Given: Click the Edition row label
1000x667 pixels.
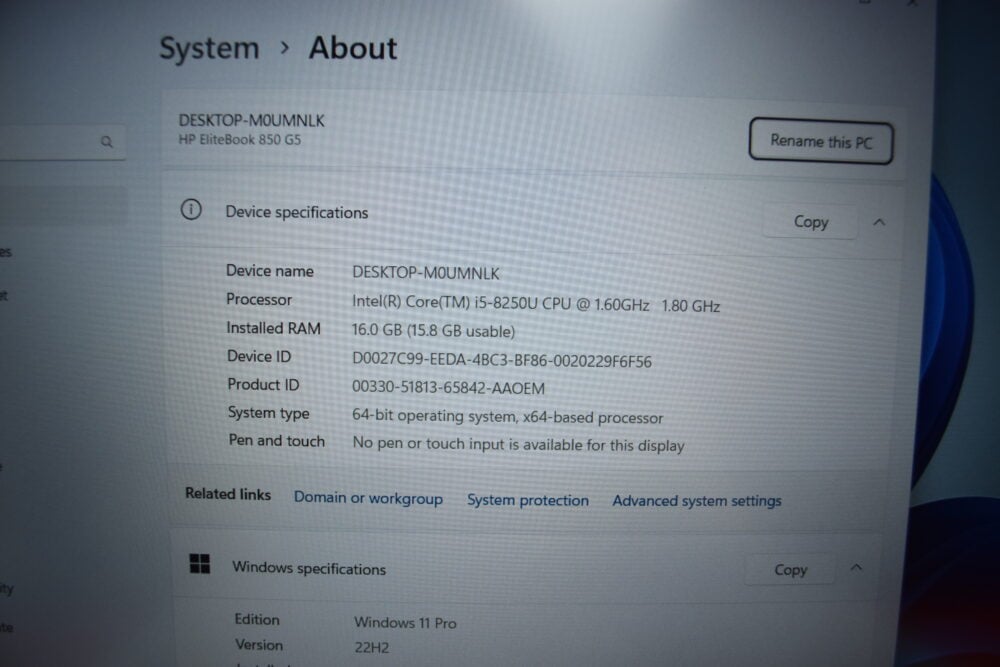Looking at the screenshot, I should coord(257,619).
